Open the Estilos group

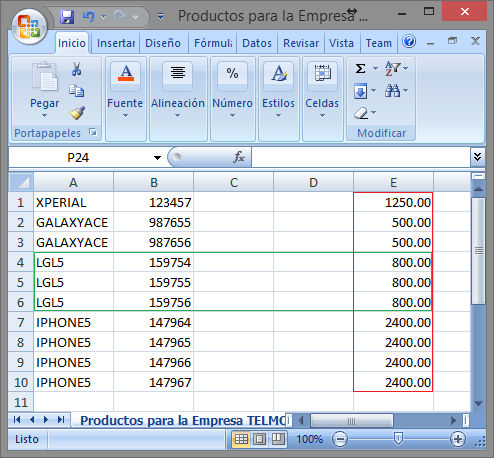tap(278, 99)
